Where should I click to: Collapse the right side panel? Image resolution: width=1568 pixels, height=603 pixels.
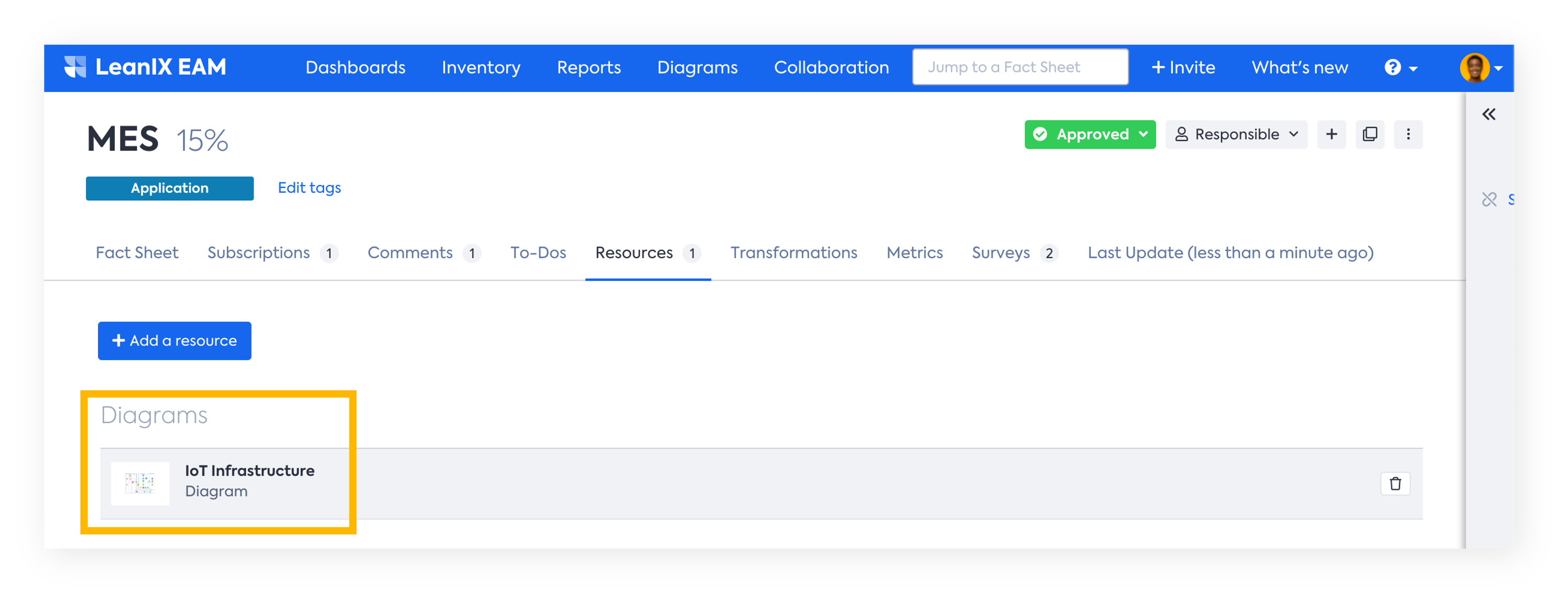[1488, 114]
